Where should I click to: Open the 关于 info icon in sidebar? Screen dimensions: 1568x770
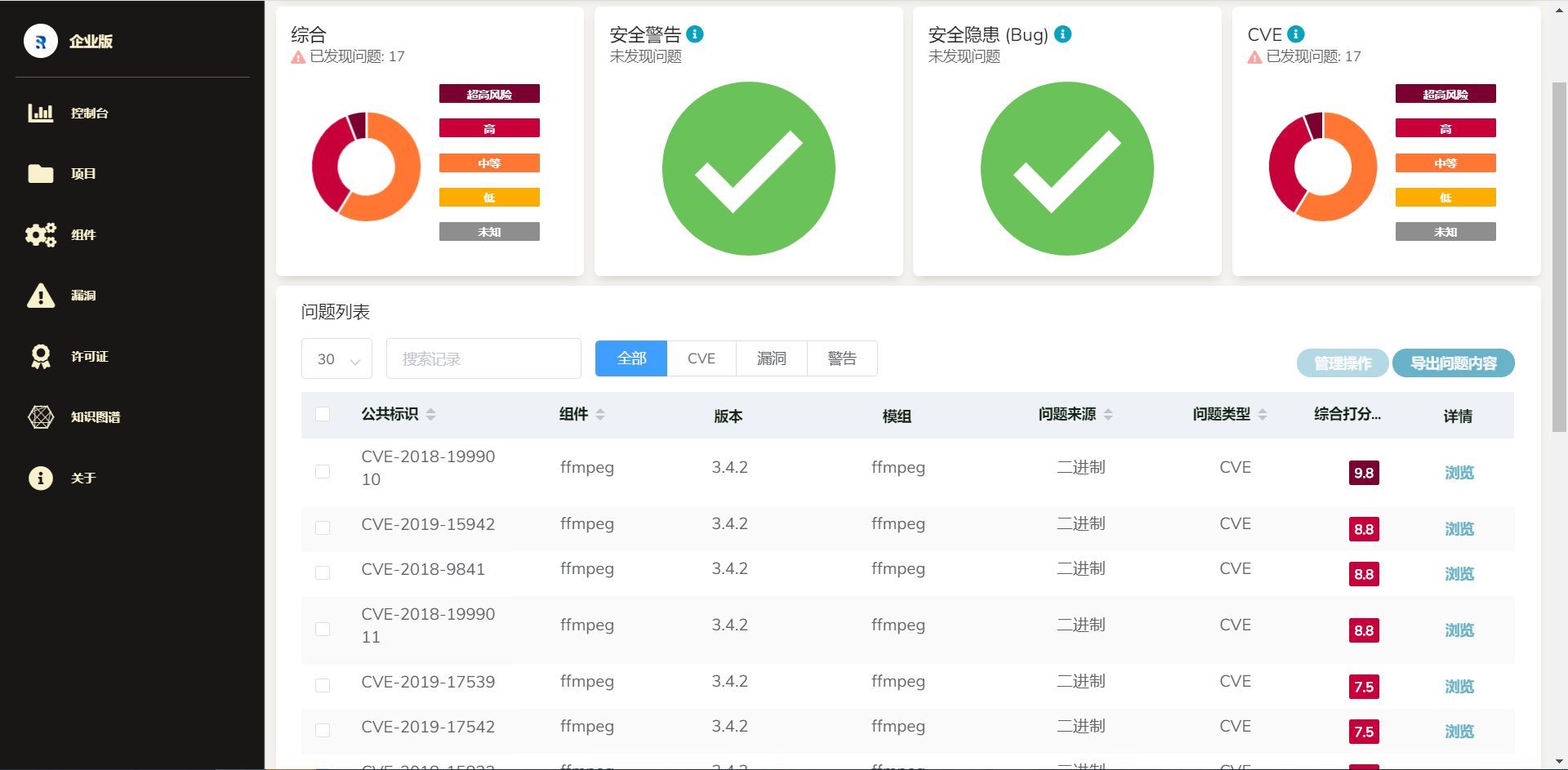click(40, 478)
